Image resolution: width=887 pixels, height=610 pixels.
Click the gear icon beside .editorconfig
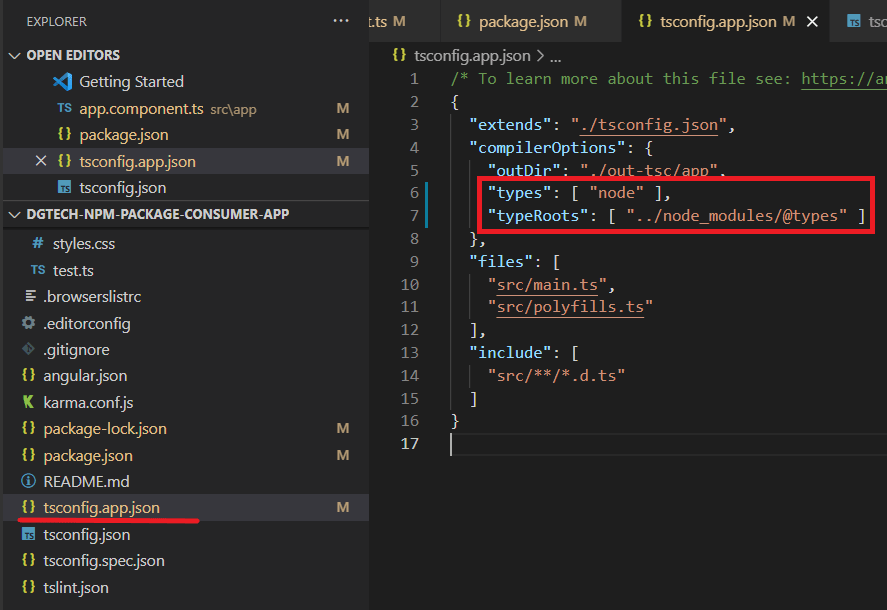click(x=28, y=324)
